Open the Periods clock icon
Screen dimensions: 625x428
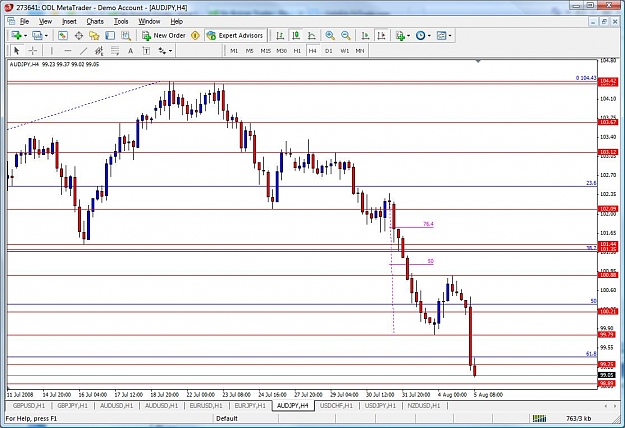421,35
